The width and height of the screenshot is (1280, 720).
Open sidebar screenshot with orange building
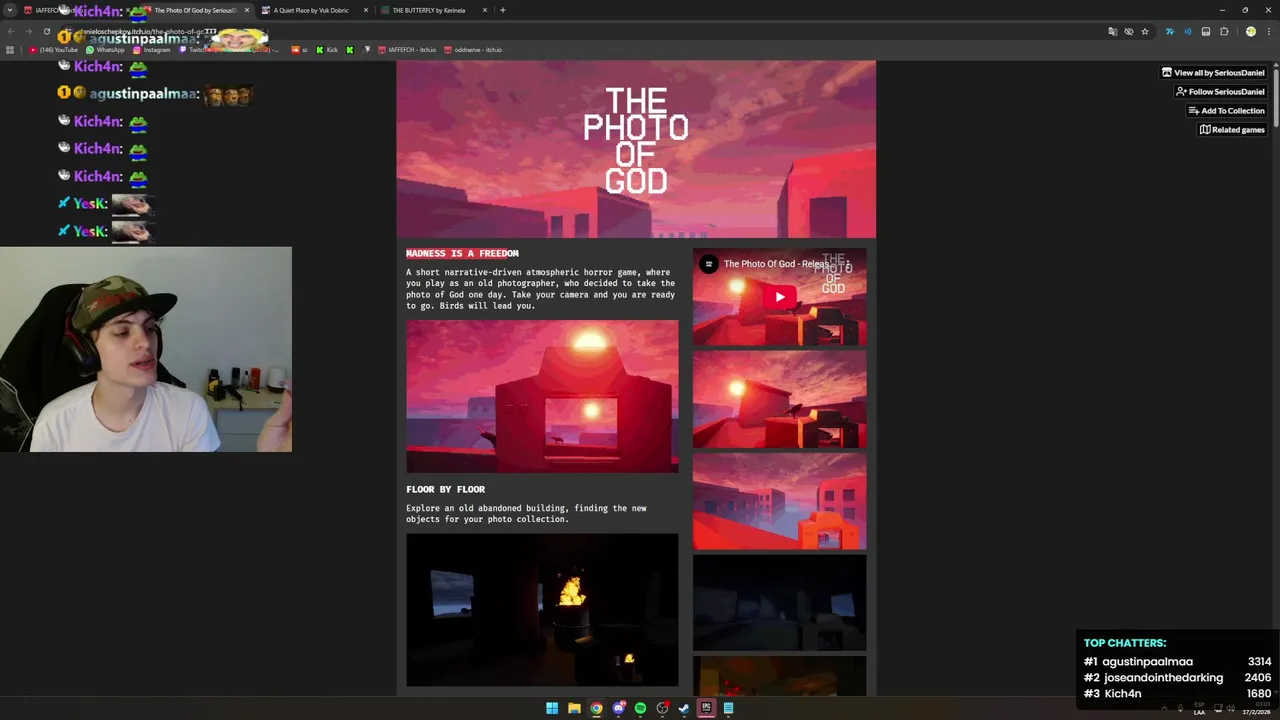point(780,501)
